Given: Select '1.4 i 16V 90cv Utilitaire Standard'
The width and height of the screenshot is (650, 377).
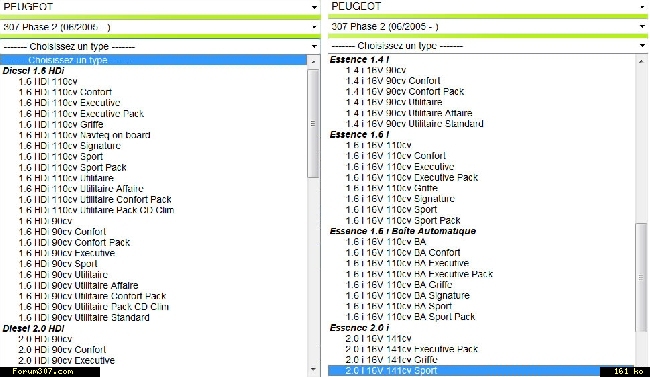Looking at the screenshot, I should click(415, 124).
